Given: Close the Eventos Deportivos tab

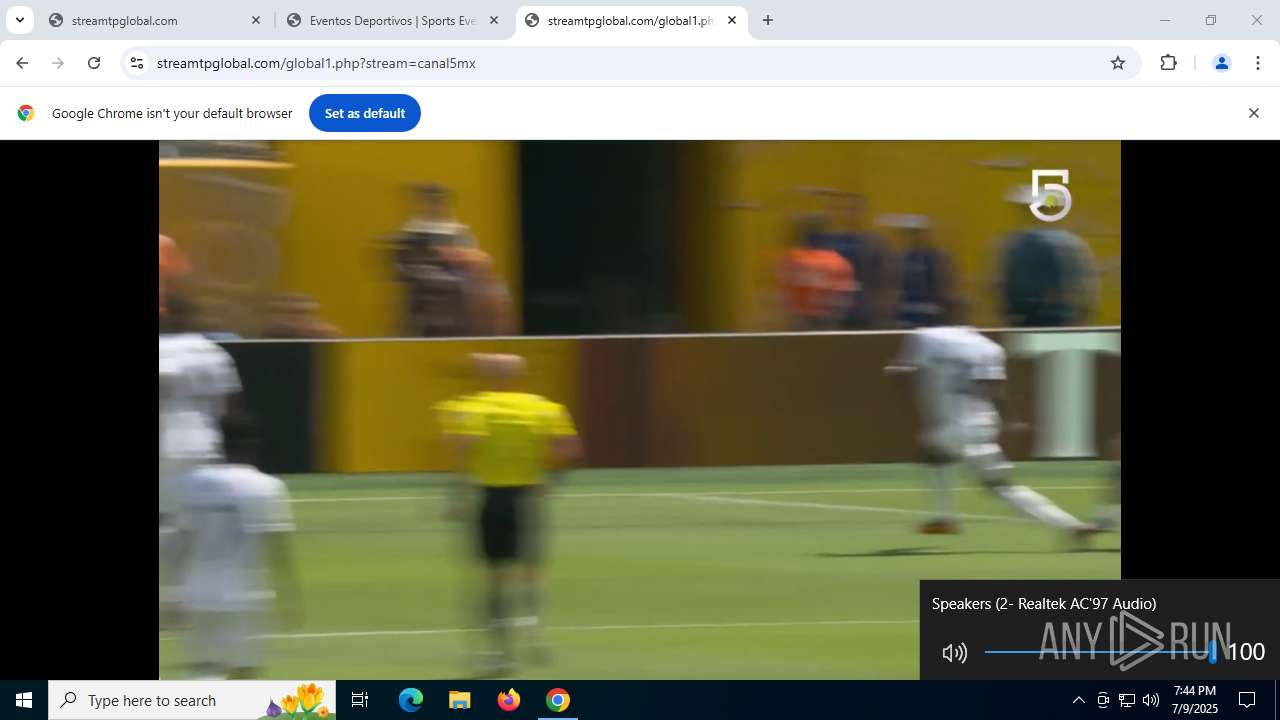Looking at the screenshot, I should pyautogui.click(x=494, y=20).
